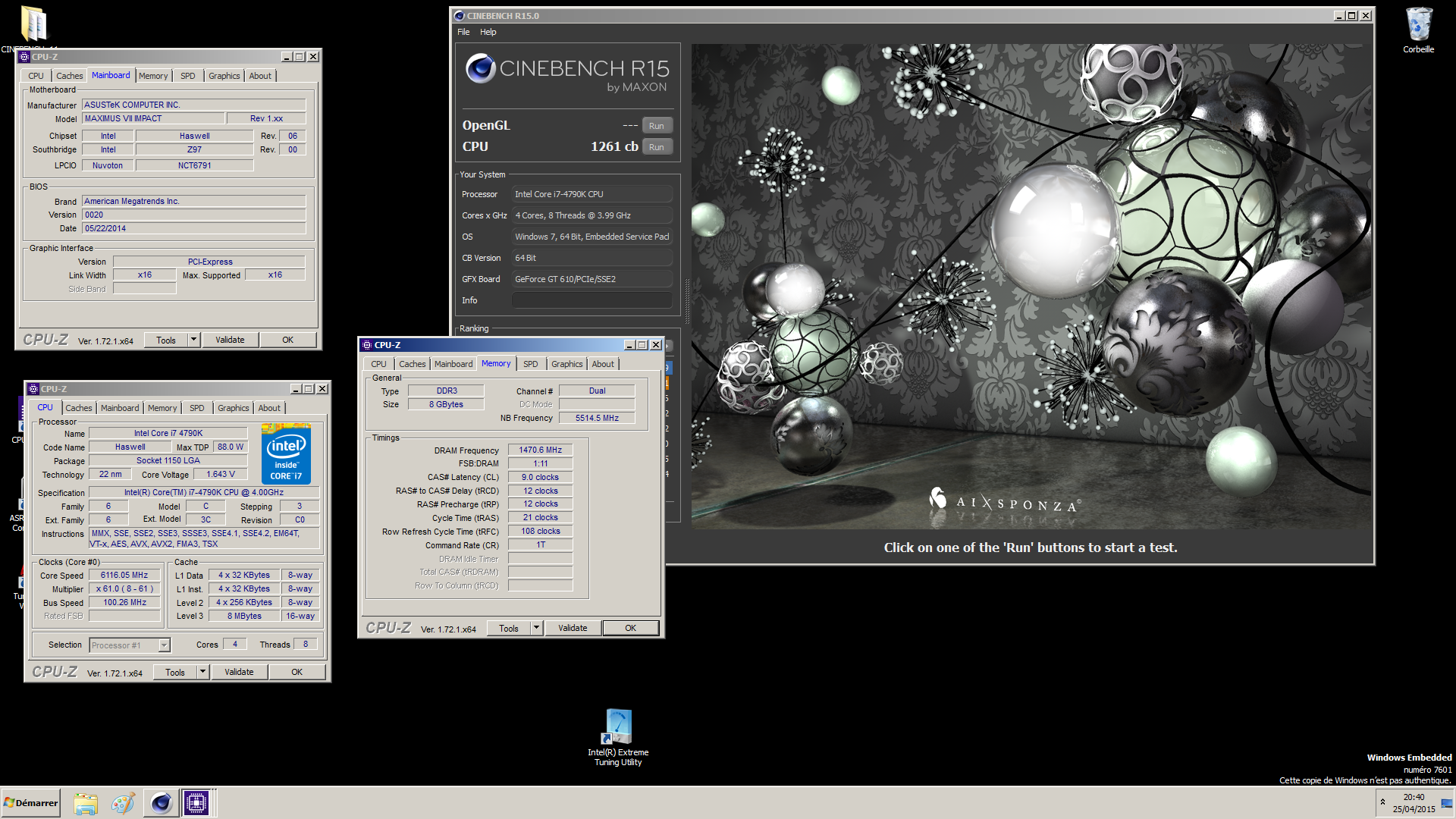Switch to Graphics tab in Mainboard CPU-Z window

pyautogui.click(x=224, y=76)
